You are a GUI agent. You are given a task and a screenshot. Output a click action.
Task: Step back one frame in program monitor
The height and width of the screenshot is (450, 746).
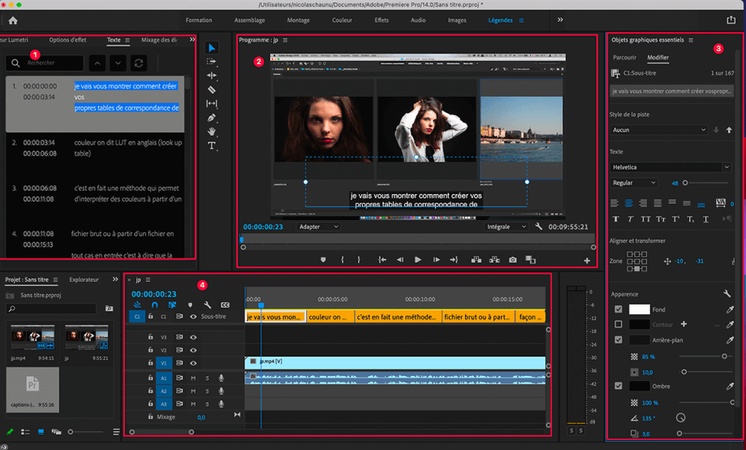(x=400, y=260)
